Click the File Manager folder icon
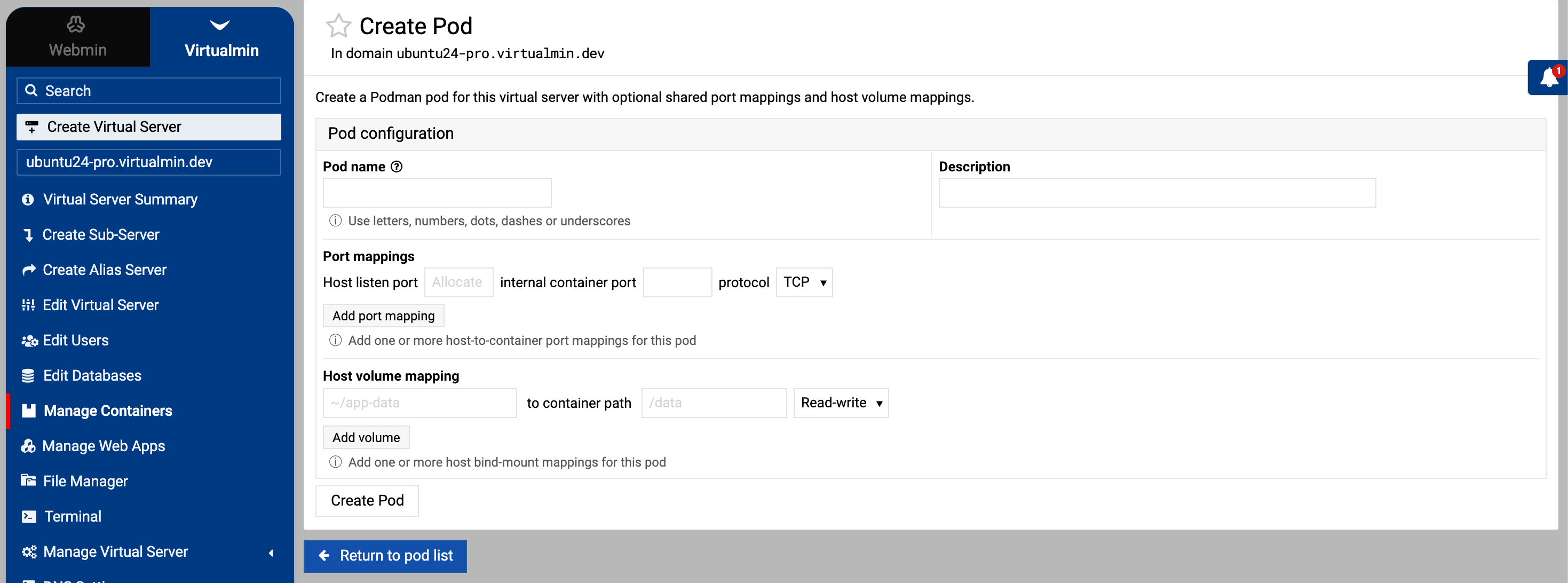The height and width of the screenshot is (583, 1568). click(28, 481)
